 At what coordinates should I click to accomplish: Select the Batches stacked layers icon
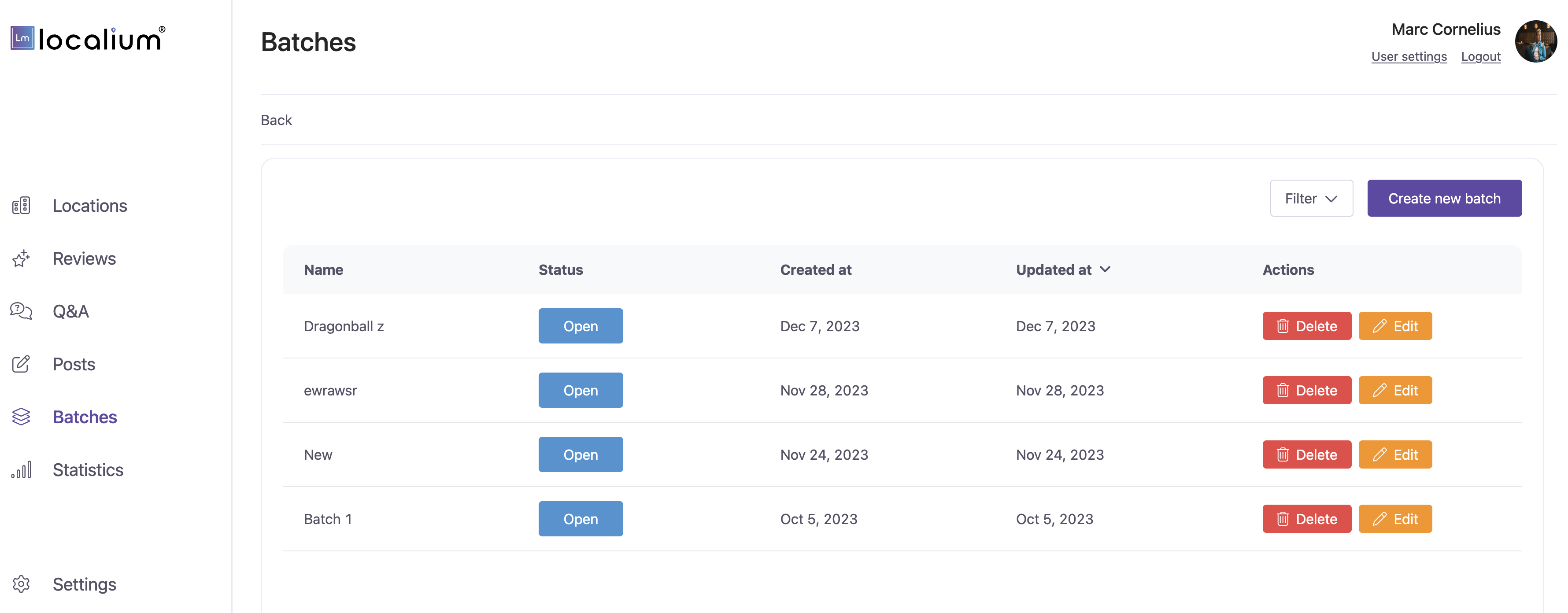click(x=21, y=417)
